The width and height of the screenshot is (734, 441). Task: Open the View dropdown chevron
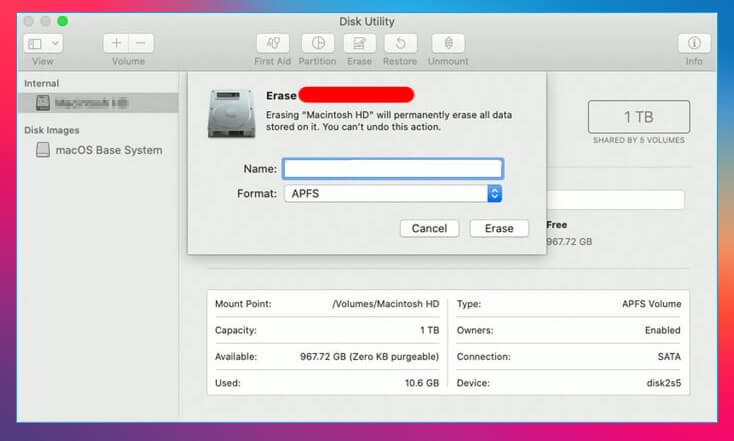point(55,44)
